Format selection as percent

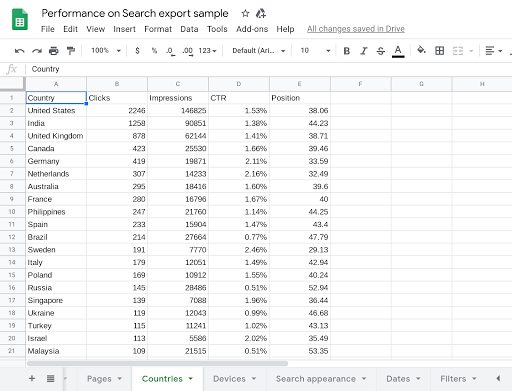(x=154, y=51)
